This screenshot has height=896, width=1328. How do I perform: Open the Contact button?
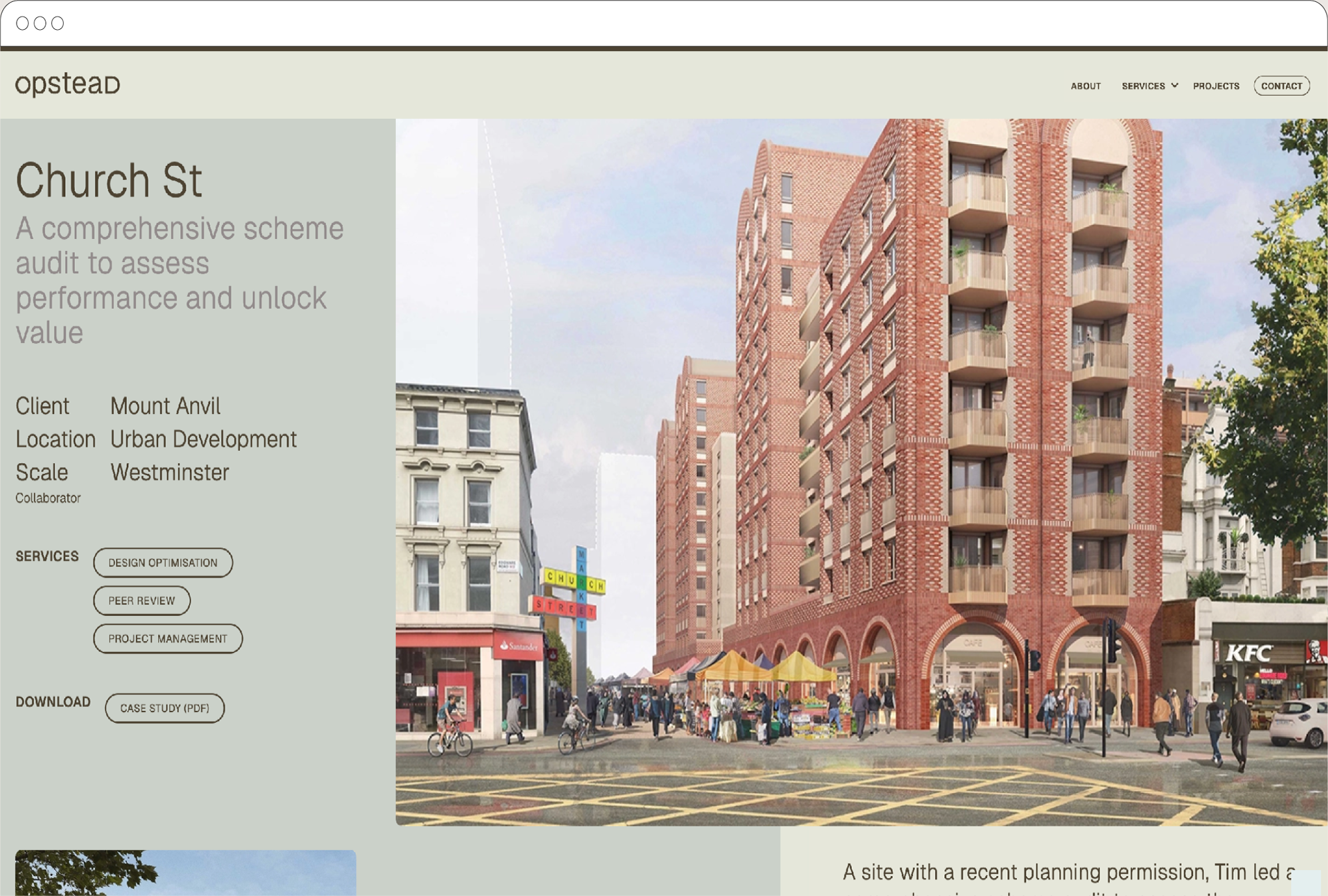point(1282,86)
